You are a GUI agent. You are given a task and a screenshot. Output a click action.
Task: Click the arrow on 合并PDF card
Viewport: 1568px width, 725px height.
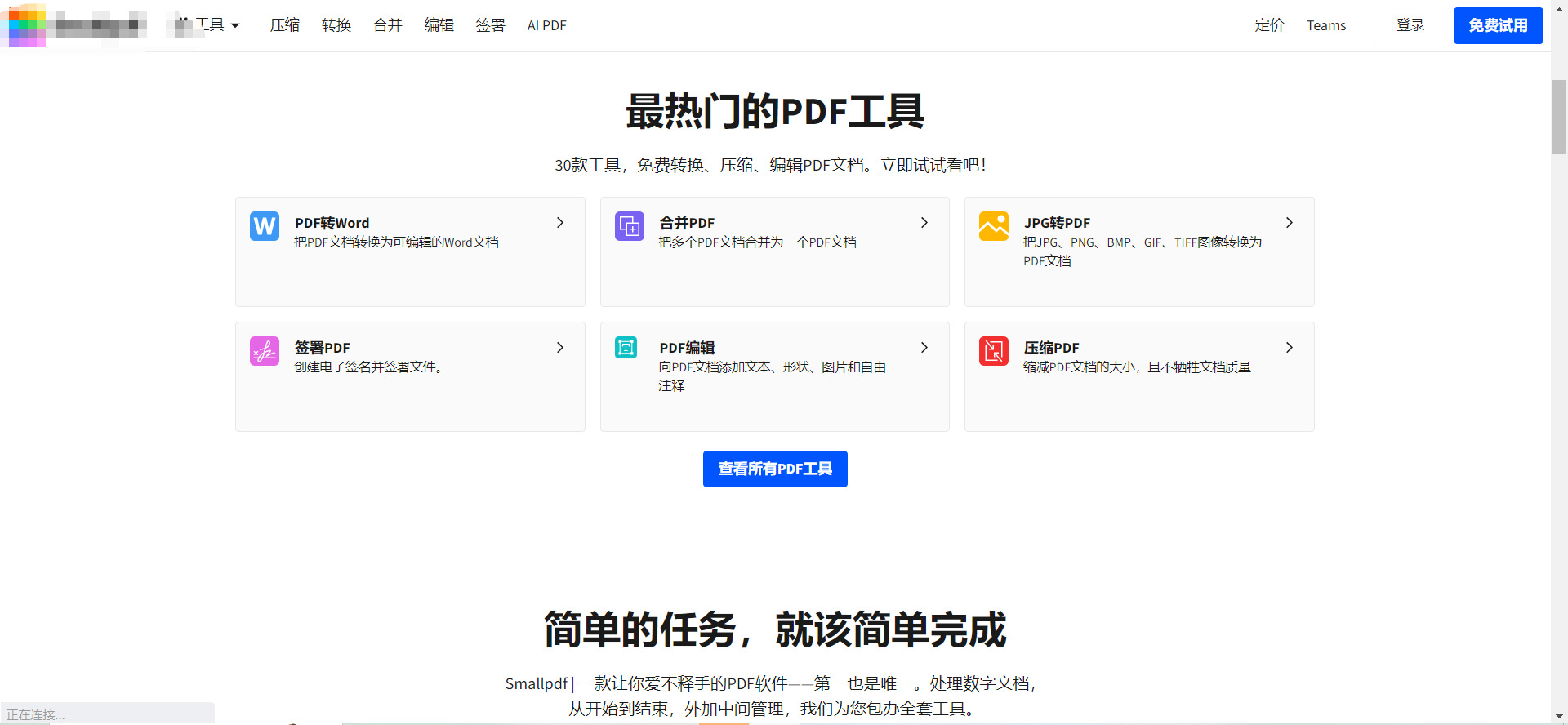924,223
